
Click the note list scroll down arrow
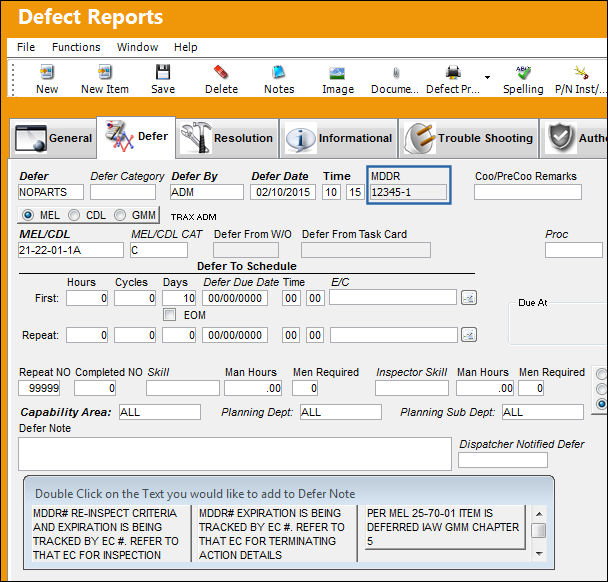pos(539,554)
